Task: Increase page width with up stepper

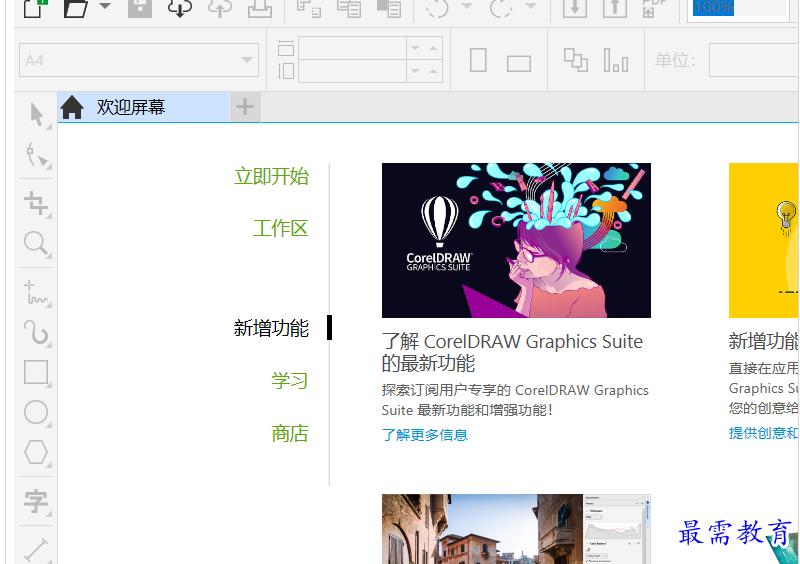Action: pos(433,48)
